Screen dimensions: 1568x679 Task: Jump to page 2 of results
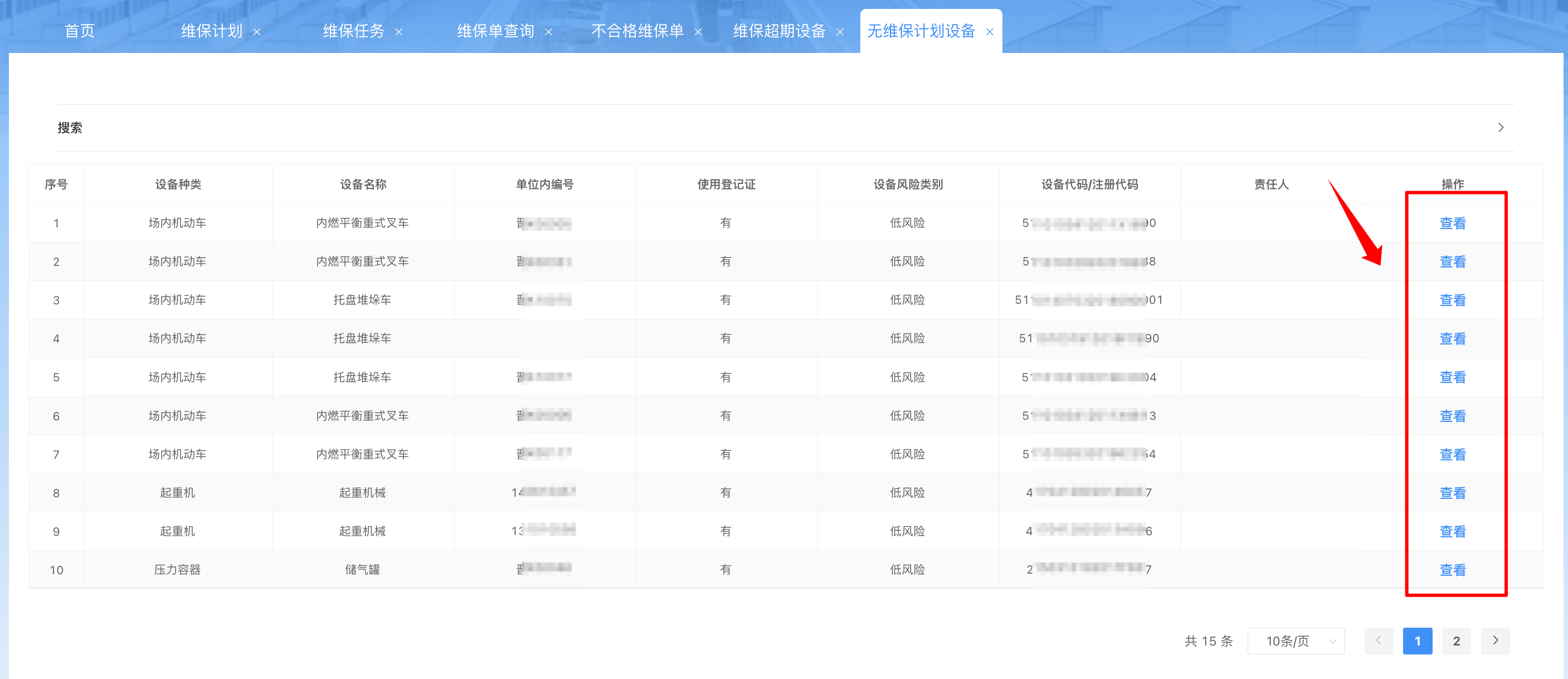1456,641
